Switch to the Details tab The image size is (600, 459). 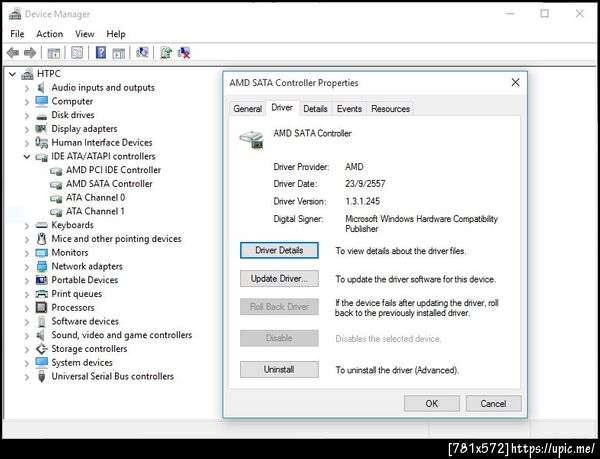pyautogui.click(x=315, y=109)
